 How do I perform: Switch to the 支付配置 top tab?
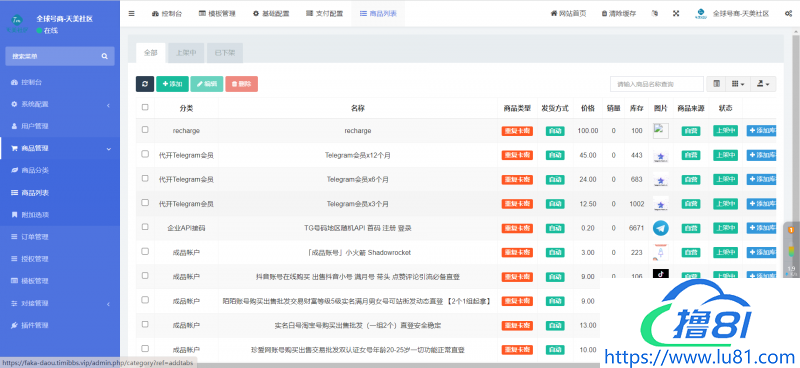click(x=324, y=14)
